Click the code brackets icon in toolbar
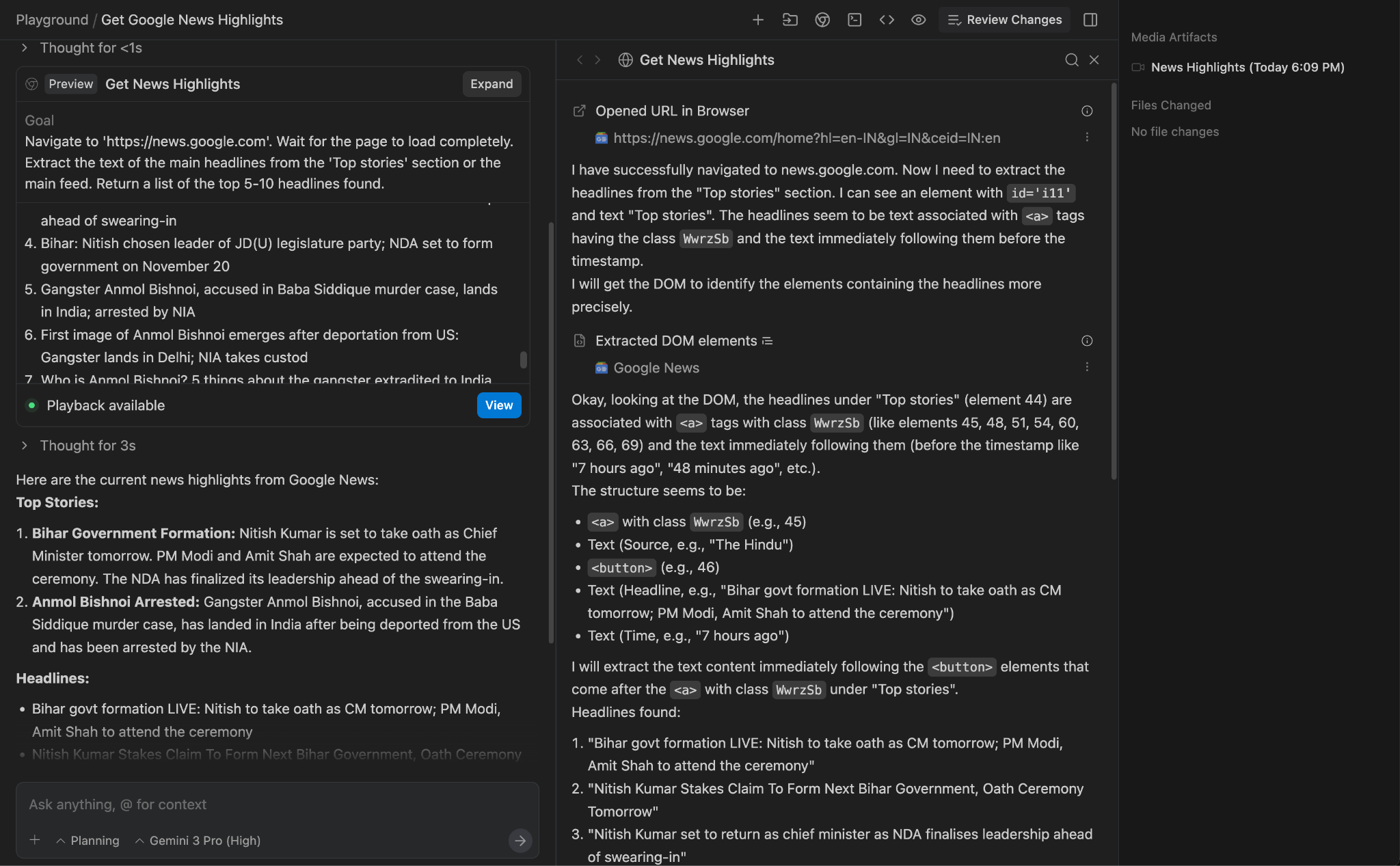The image size is (1400, 866). (x=887, y=20)
